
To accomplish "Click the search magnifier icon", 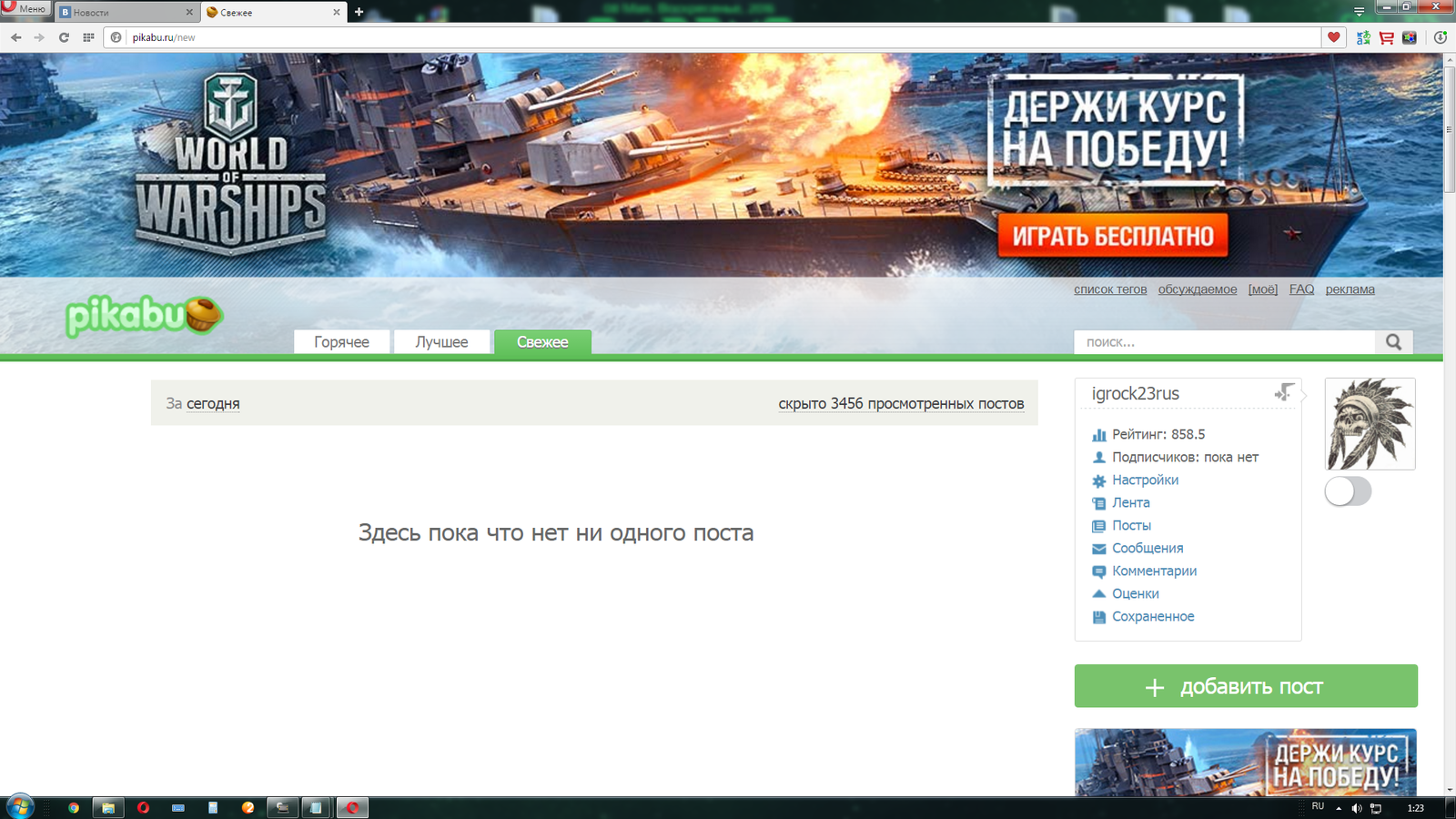I will click(1393, 342).
